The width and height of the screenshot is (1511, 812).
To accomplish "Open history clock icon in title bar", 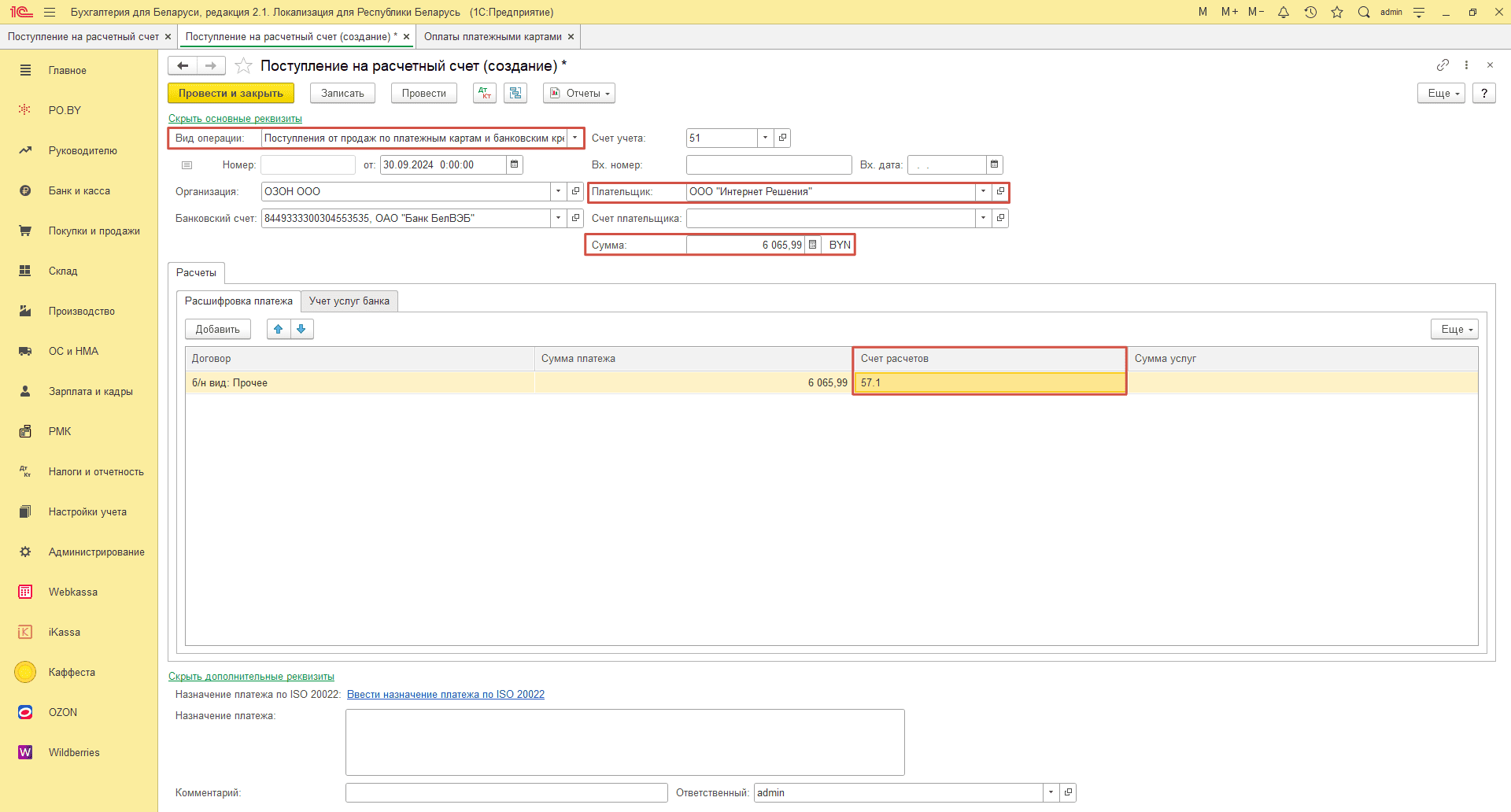I will (x=1310, y=12).
